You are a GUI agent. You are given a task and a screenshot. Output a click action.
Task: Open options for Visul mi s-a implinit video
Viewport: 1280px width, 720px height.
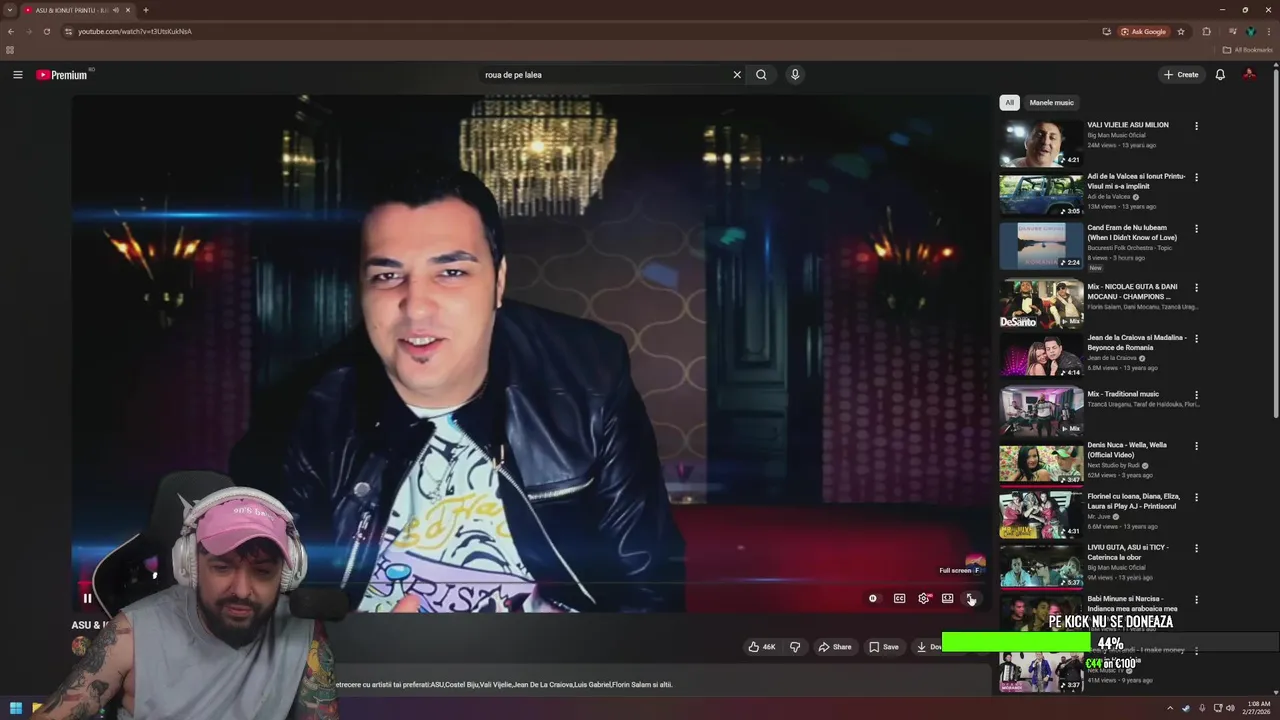[1196, 177]
